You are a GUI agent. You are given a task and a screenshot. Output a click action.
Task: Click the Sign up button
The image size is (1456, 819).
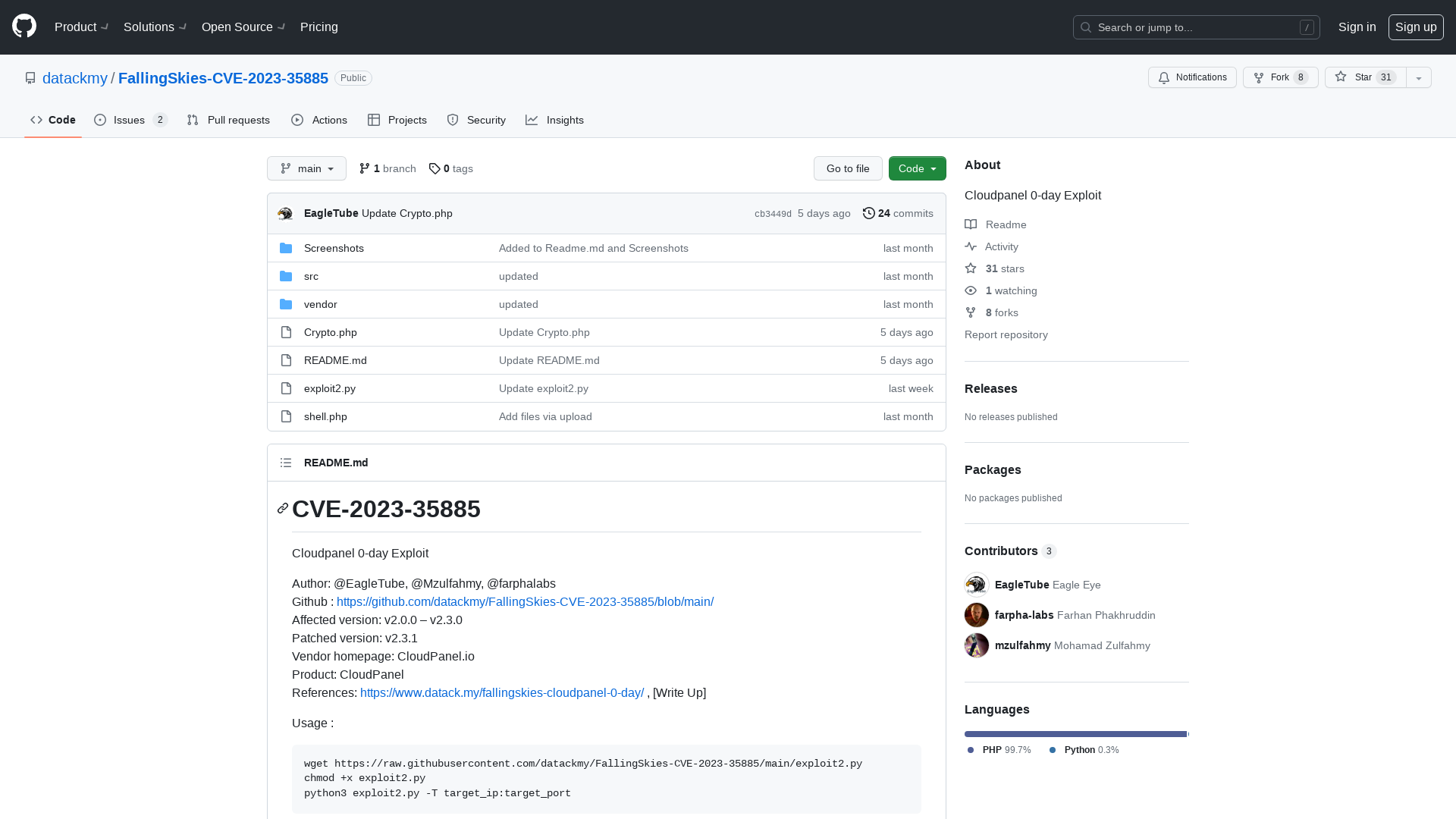point(1416,27)
